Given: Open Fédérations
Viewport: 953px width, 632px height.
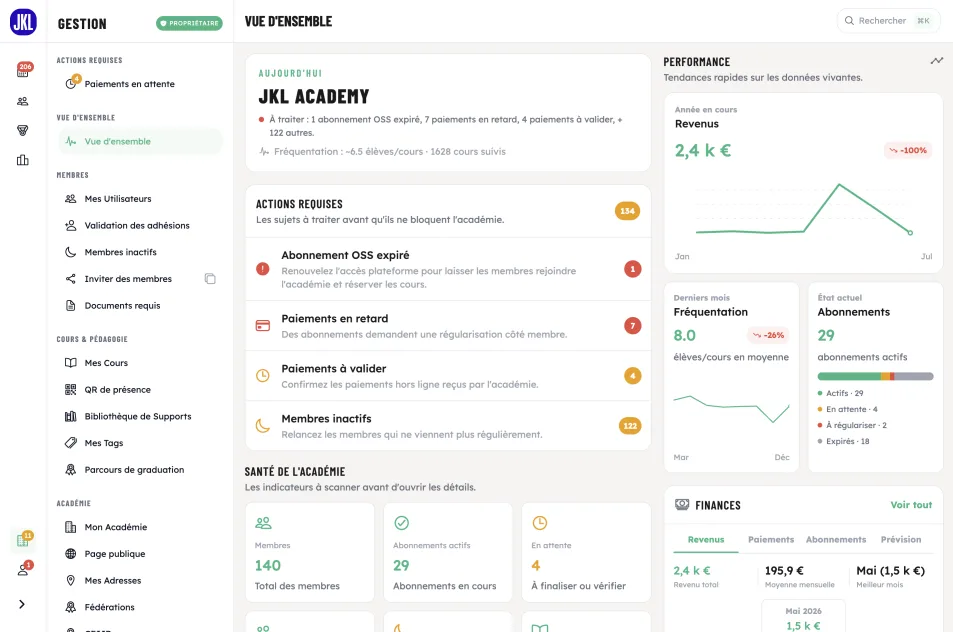Looking at the screenshot, I should 140,607.
